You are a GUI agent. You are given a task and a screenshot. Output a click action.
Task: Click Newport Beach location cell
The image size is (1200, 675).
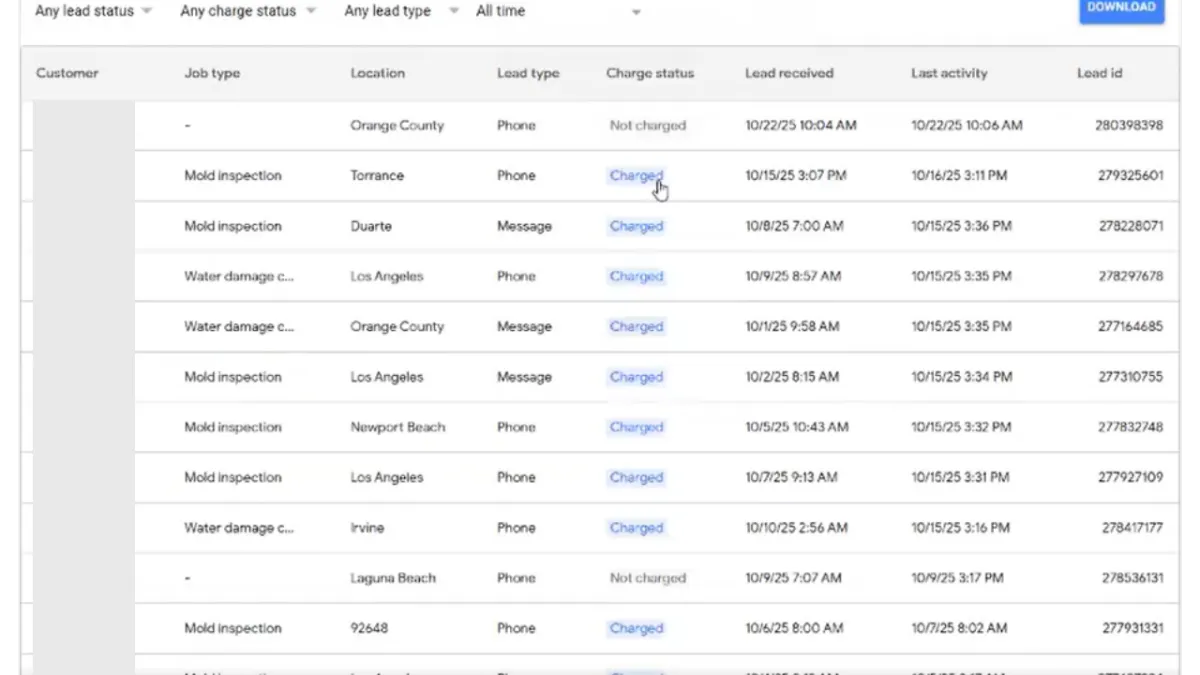[398, 427]
